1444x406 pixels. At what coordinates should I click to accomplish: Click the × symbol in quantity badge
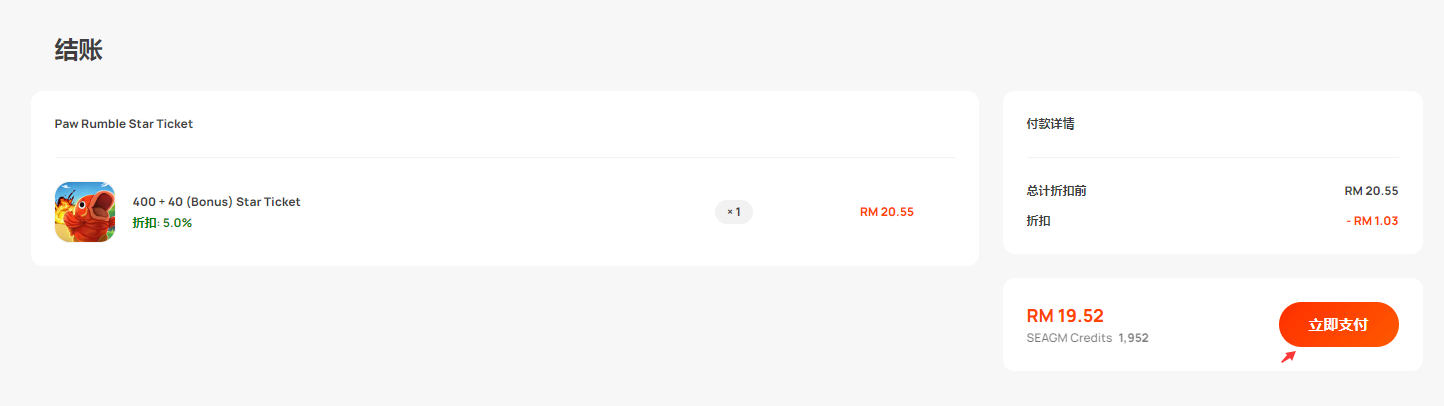pyautogui.click(x=730, y=212)
